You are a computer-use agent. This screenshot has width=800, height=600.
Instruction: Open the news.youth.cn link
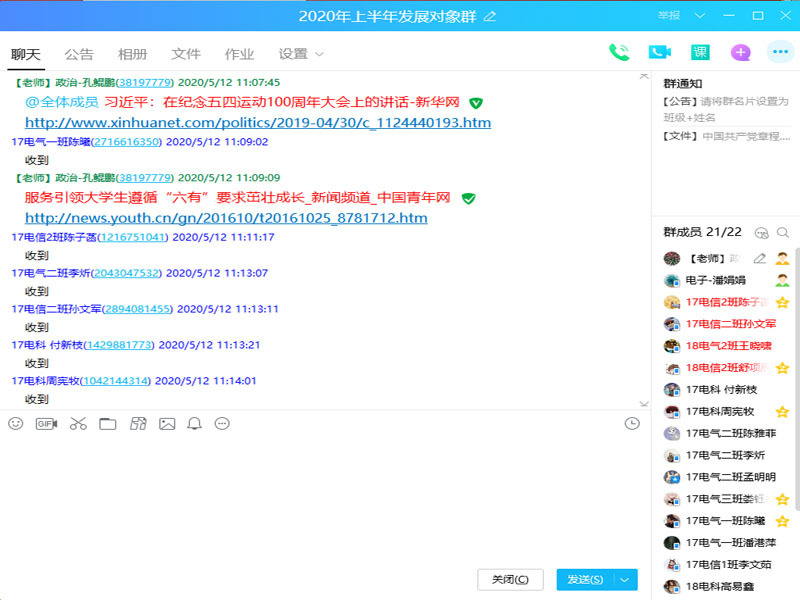226,218
